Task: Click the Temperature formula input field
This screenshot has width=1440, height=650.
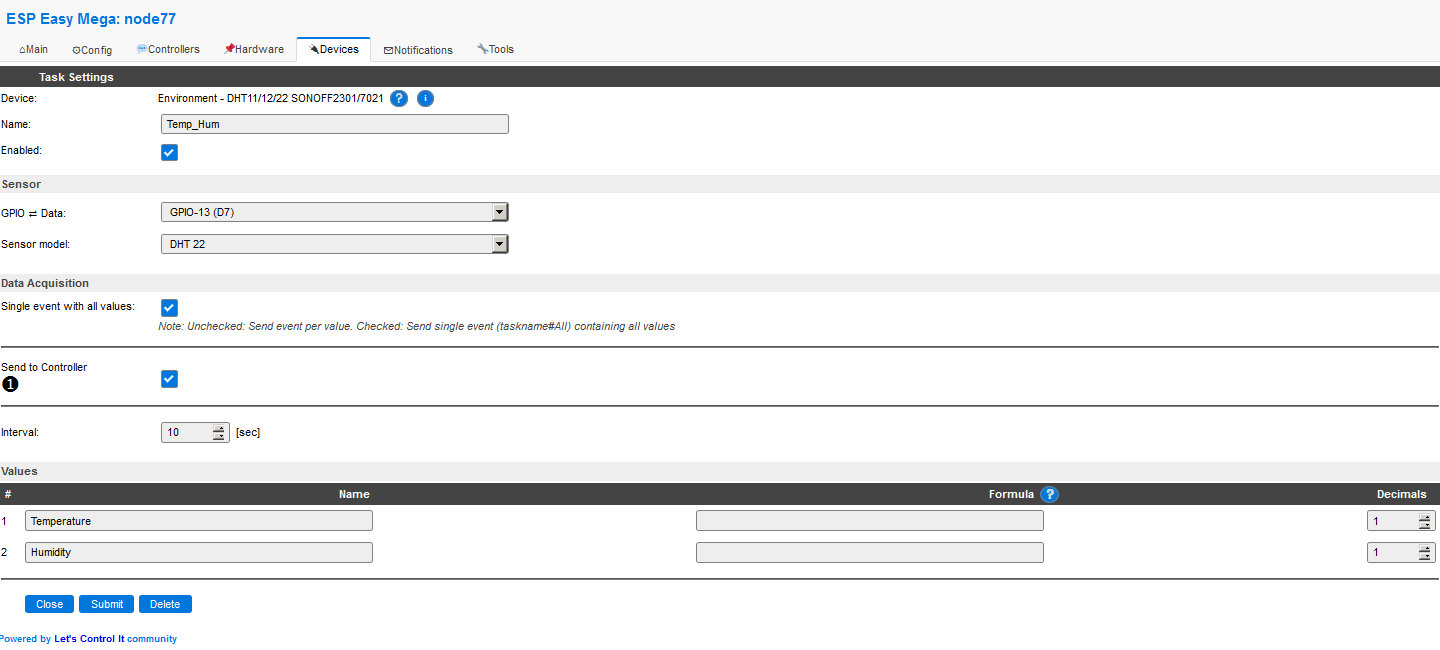Action: pos(869,521)
